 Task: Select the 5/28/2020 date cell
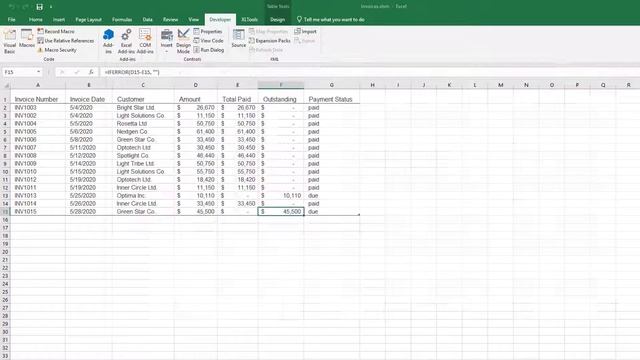(x=89, y=211)
